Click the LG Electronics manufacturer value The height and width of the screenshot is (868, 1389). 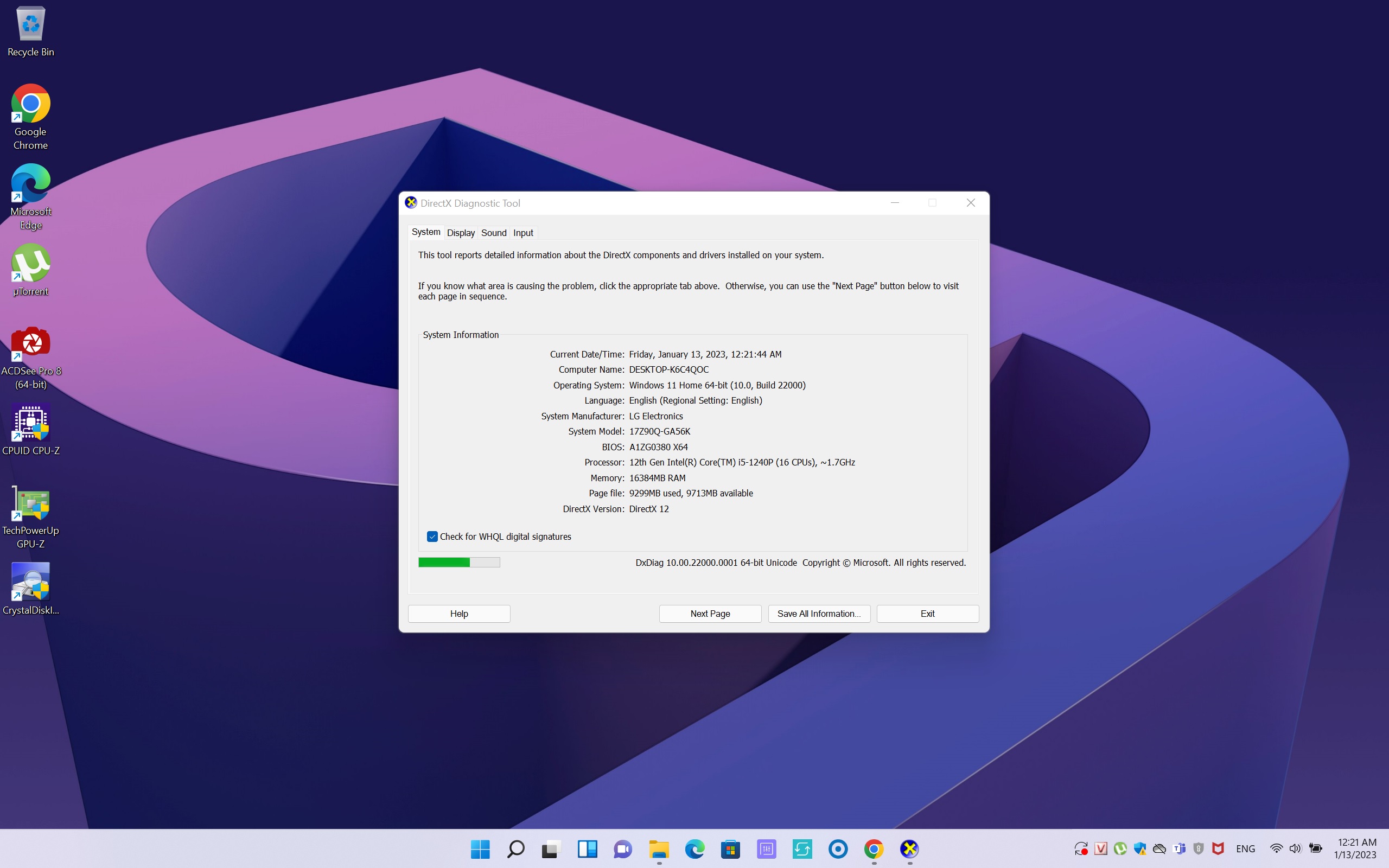click(x=656, y=416)
